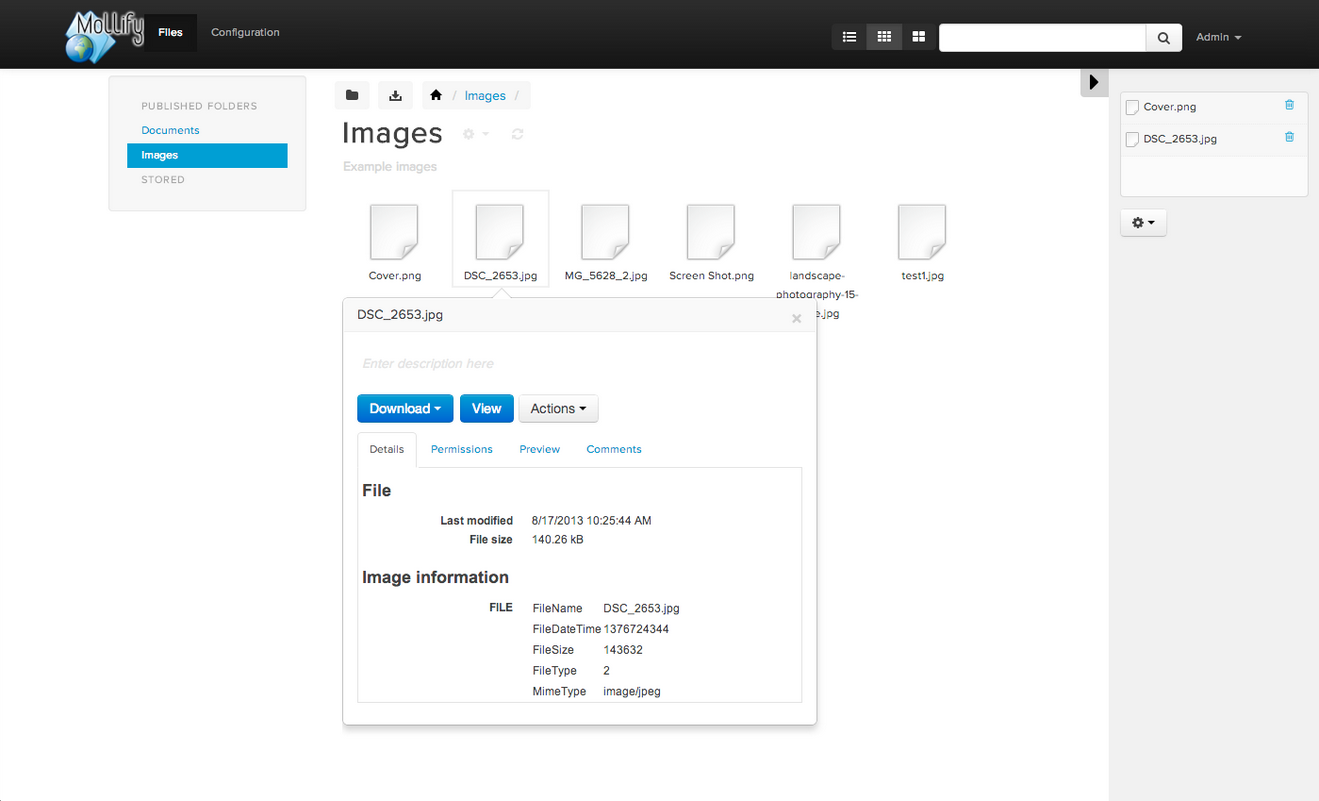
Task: Click the Screen Shot.png file name
Action: [x=711, y=275]
